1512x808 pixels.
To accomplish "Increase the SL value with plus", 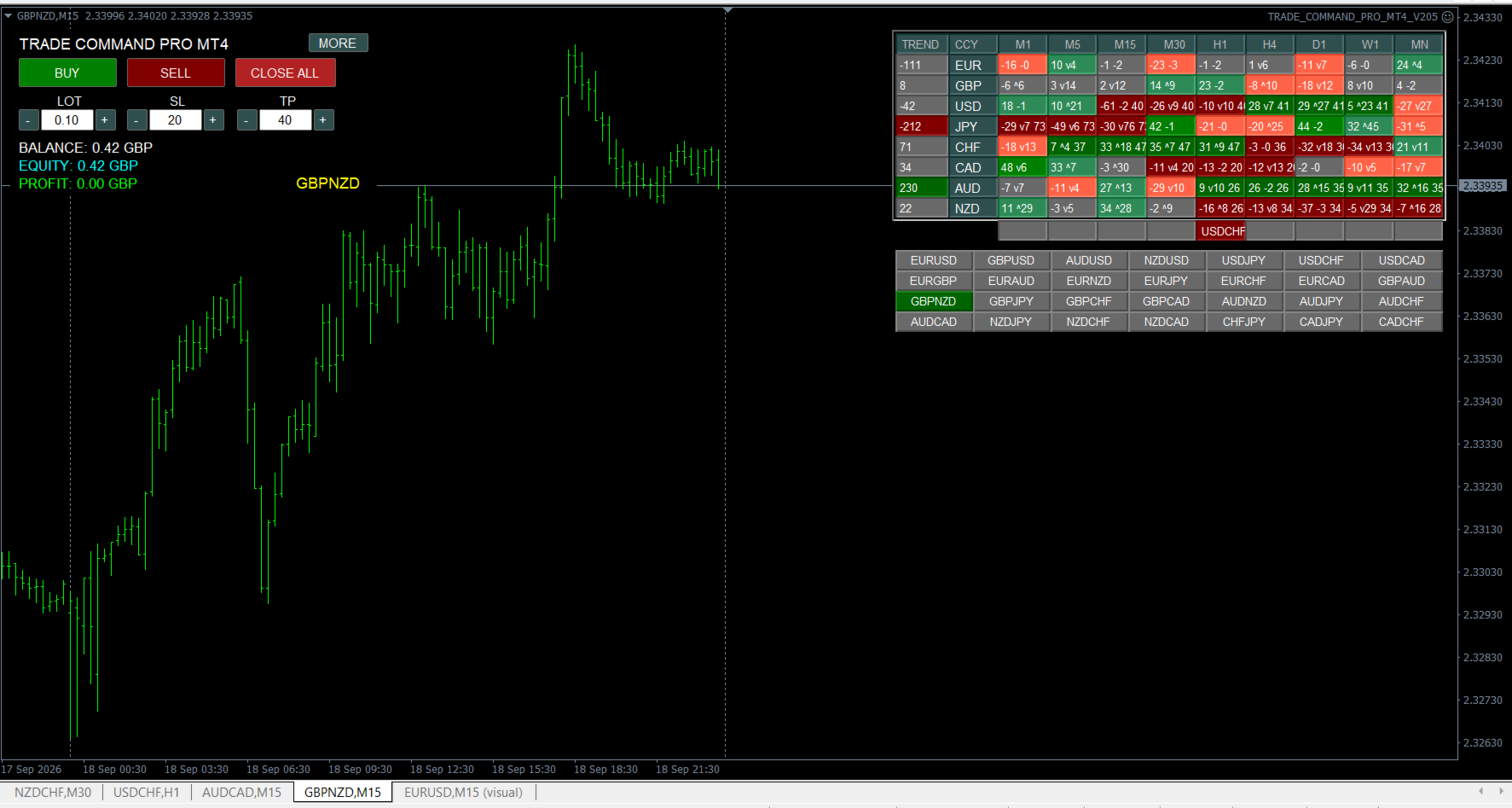I will (213, 120).
